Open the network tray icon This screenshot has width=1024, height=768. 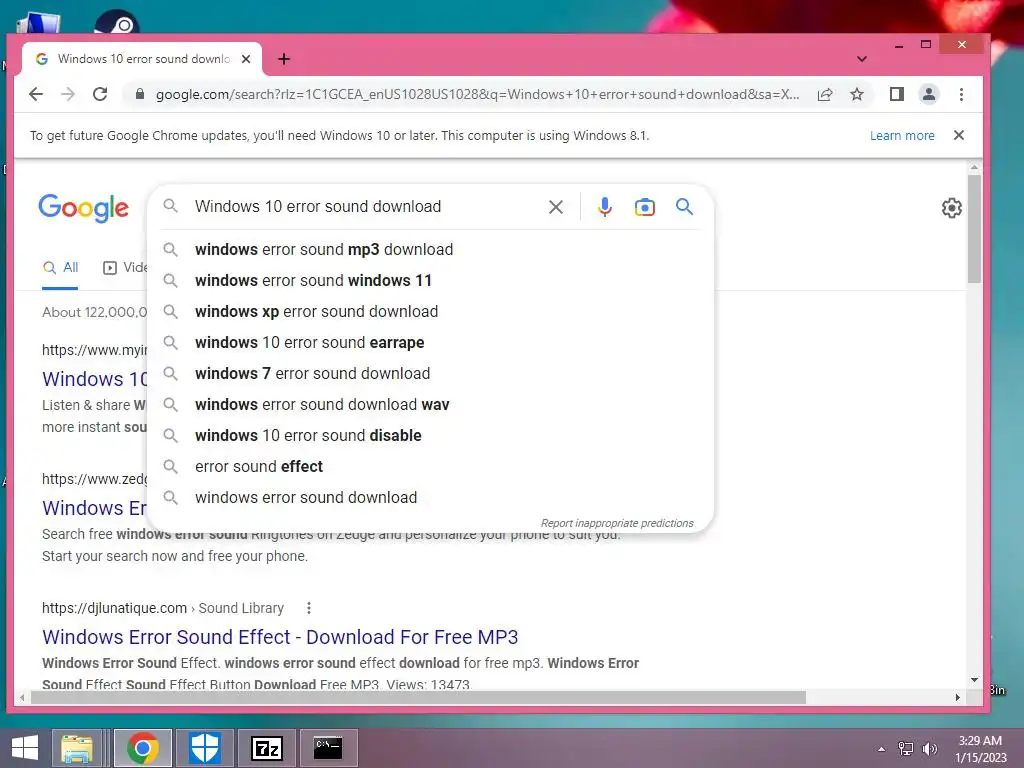click(906, 749)
